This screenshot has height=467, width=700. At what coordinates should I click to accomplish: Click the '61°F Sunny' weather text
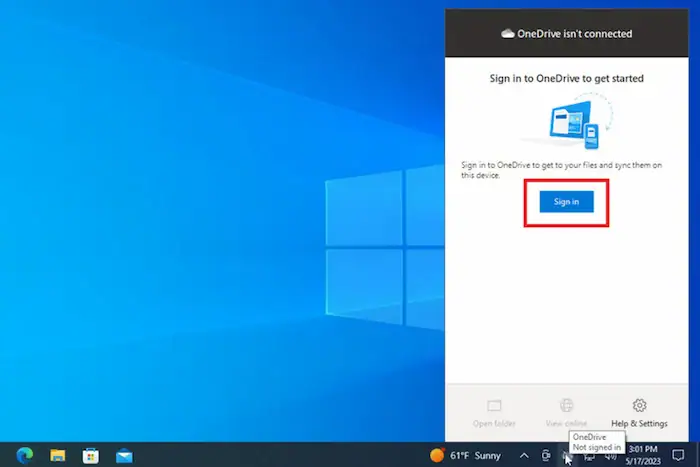[x=475, y=455]
